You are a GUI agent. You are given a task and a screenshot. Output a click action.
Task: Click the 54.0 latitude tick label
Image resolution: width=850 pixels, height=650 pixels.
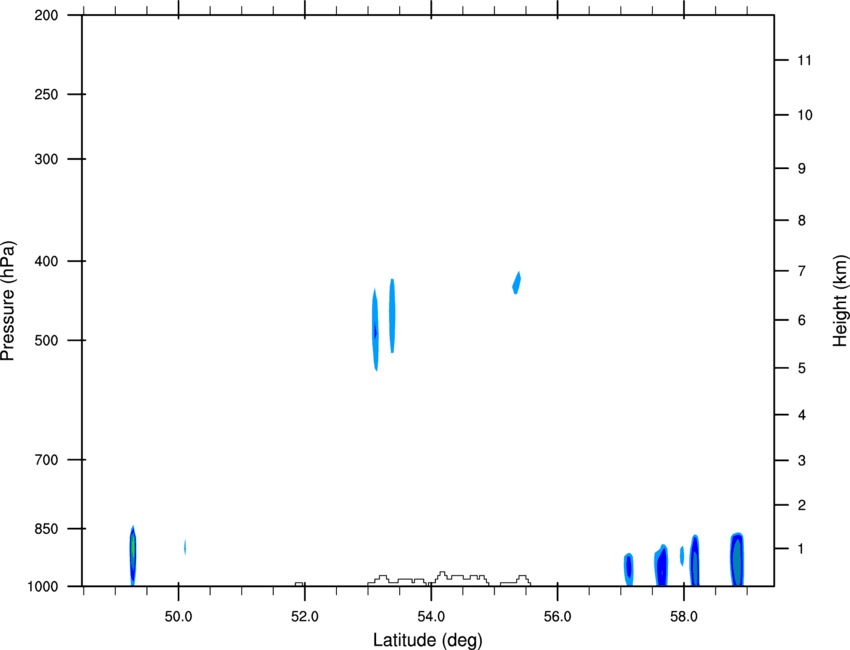tap(431, 617)
